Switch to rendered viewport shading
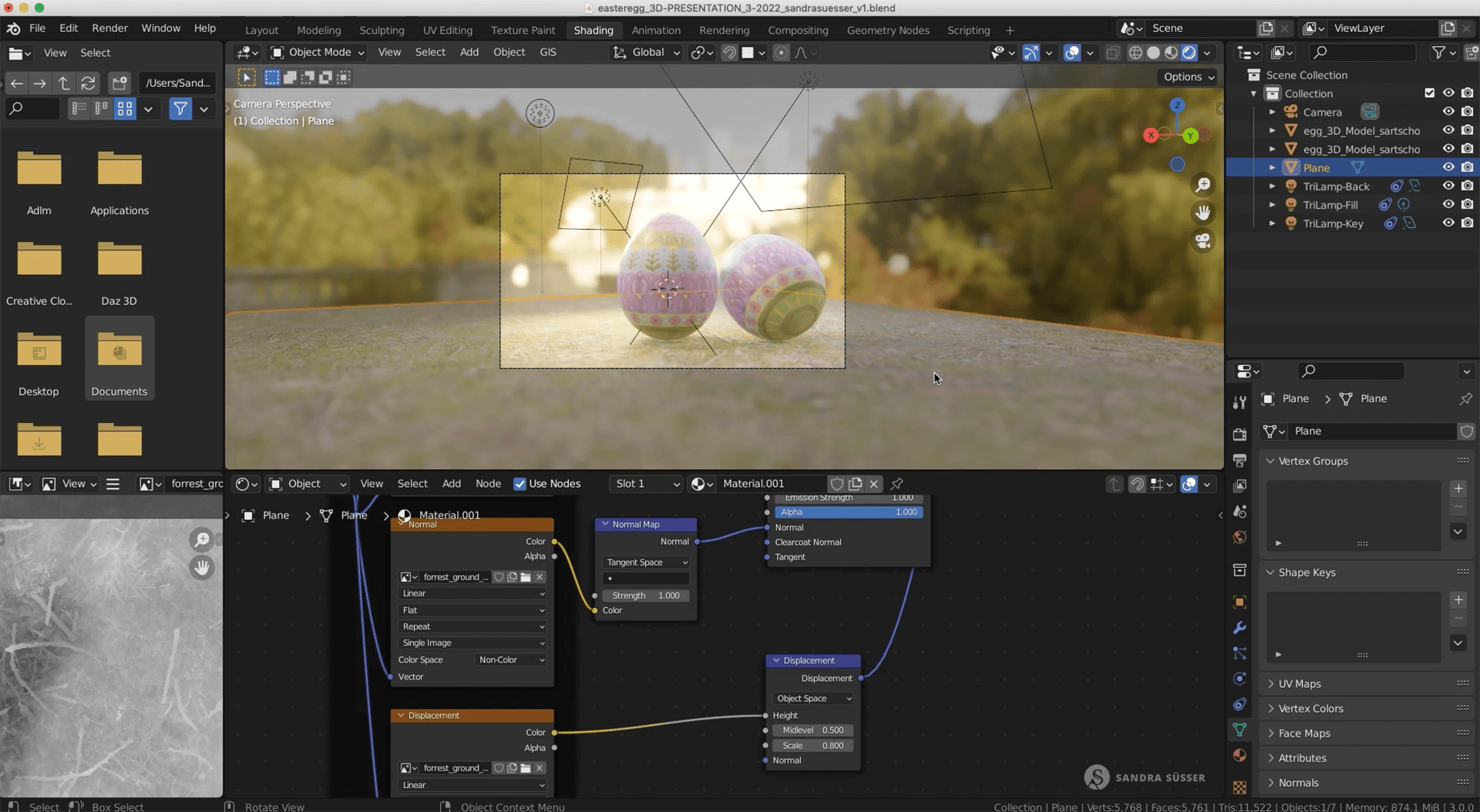This screenshot has width=1480, height=812. coord(1189,52)
